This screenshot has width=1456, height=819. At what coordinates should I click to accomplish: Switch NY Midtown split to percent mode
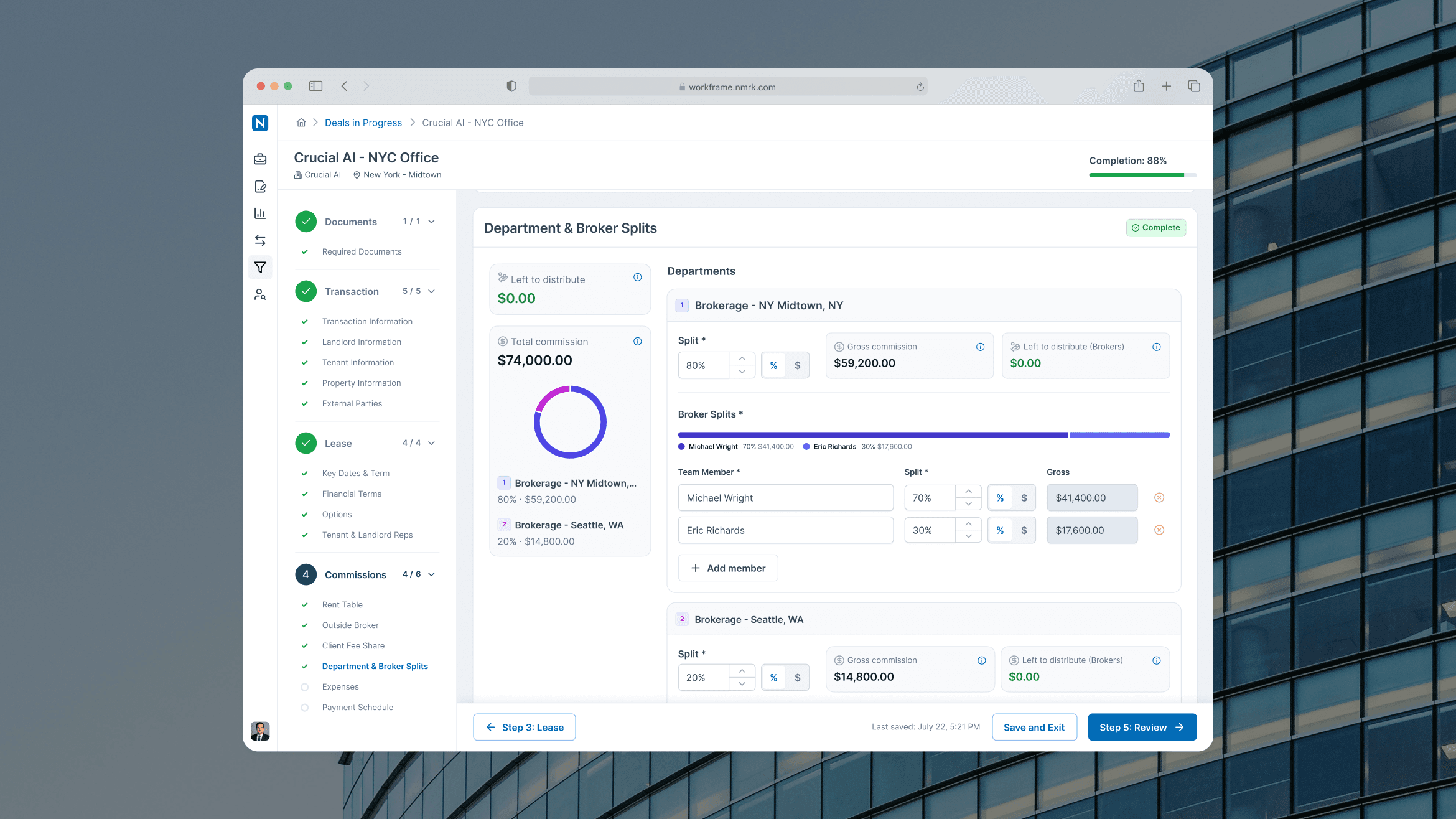coord(773,365)
